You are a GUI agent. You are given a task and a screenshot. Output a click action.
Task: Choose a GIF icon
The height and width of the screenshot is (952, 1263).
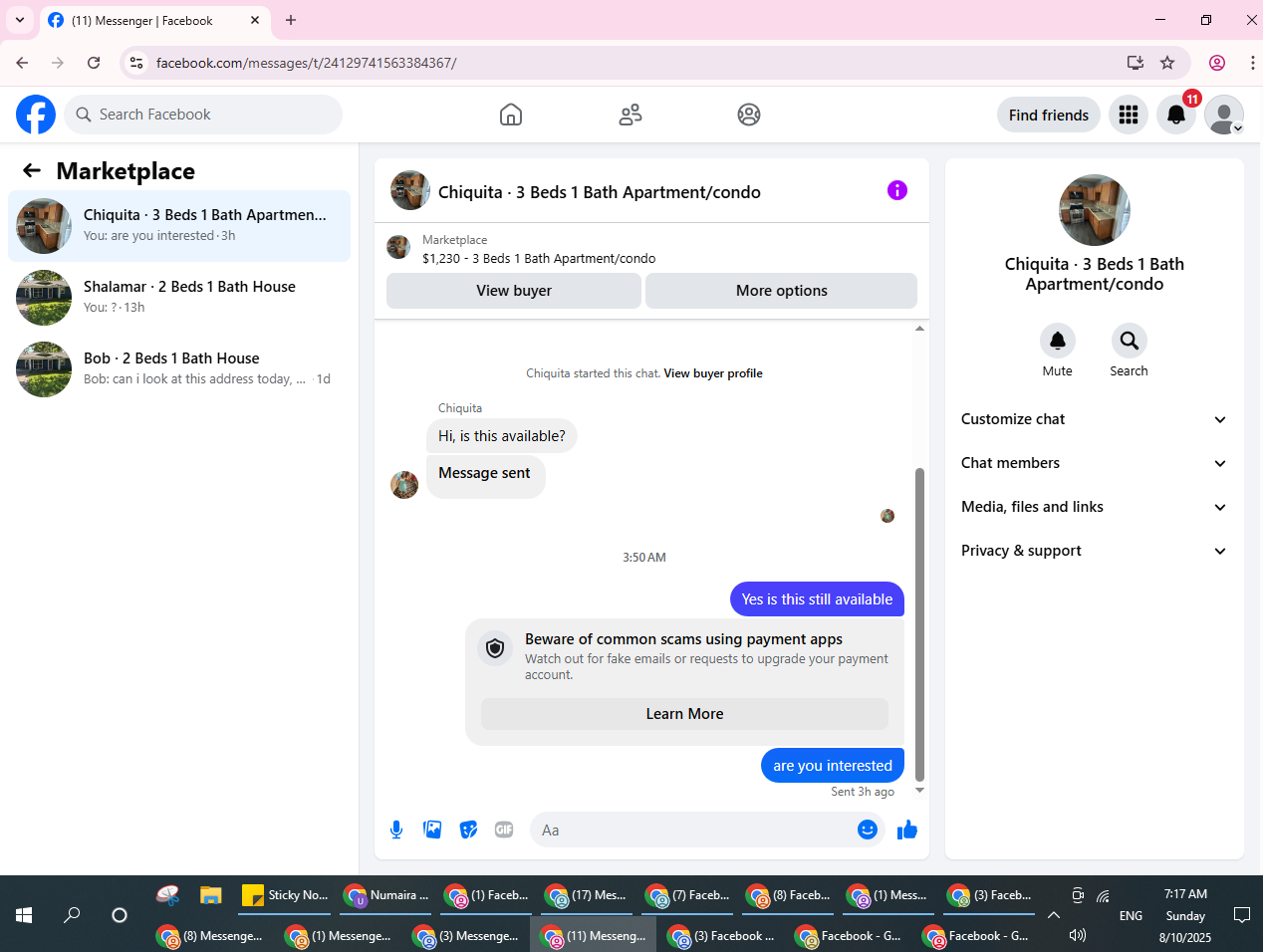[x=504, y=830]
